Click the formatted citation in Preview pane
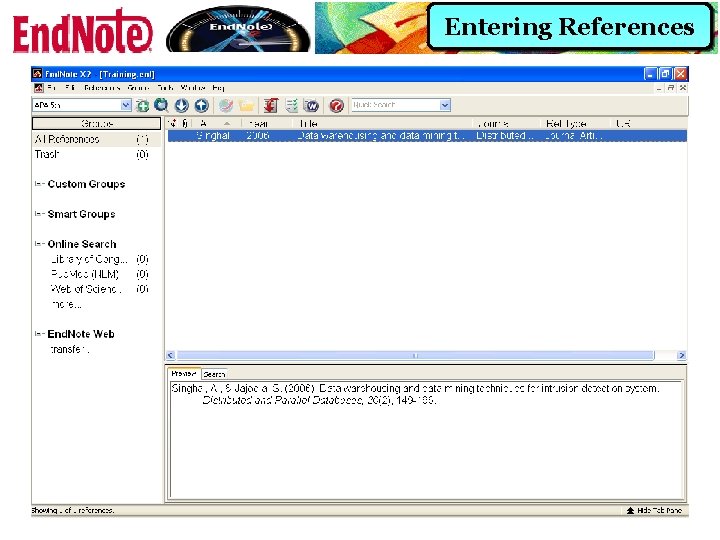Screen dimensions: 720x540 416,394
